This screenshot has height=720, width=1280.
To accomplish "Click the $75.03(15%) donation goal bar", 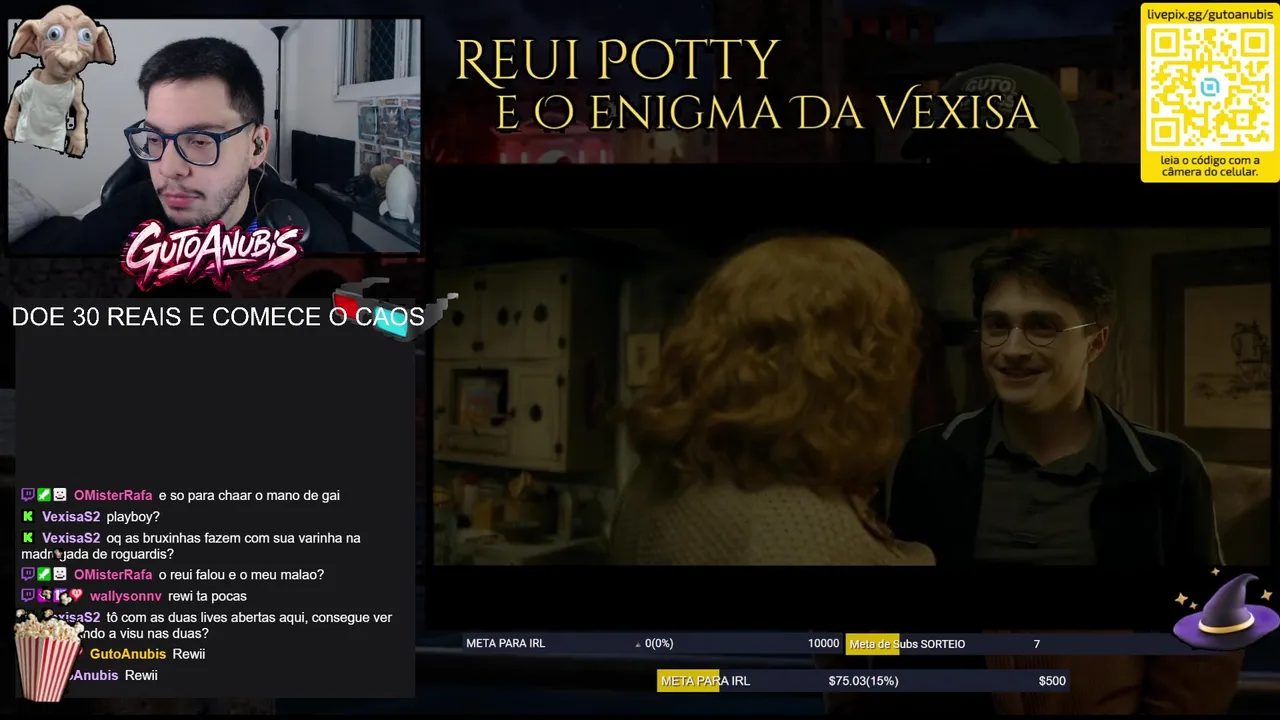I will pos(863,681).
